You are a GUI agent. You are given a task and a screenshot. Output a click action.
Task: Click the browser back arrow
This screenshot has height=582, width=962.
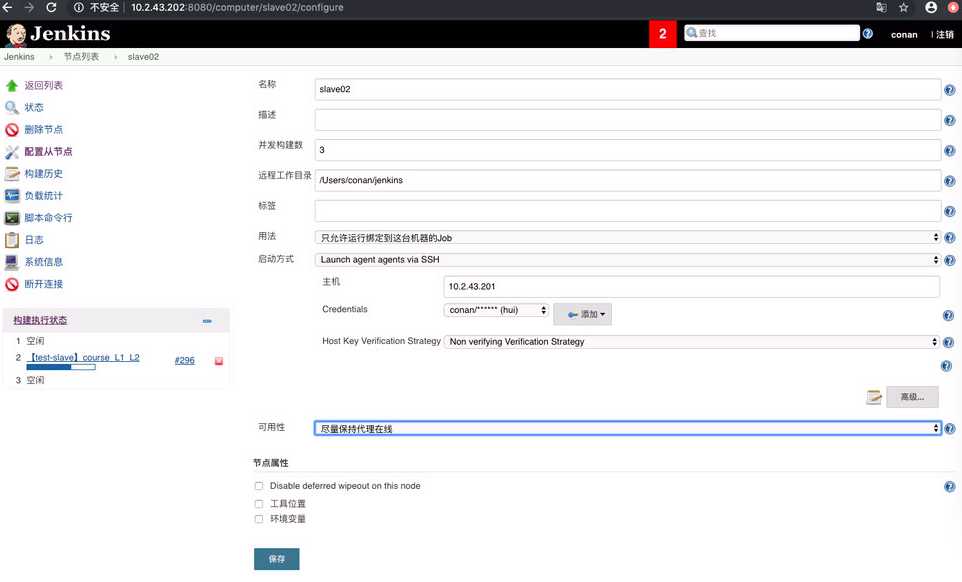7,7
